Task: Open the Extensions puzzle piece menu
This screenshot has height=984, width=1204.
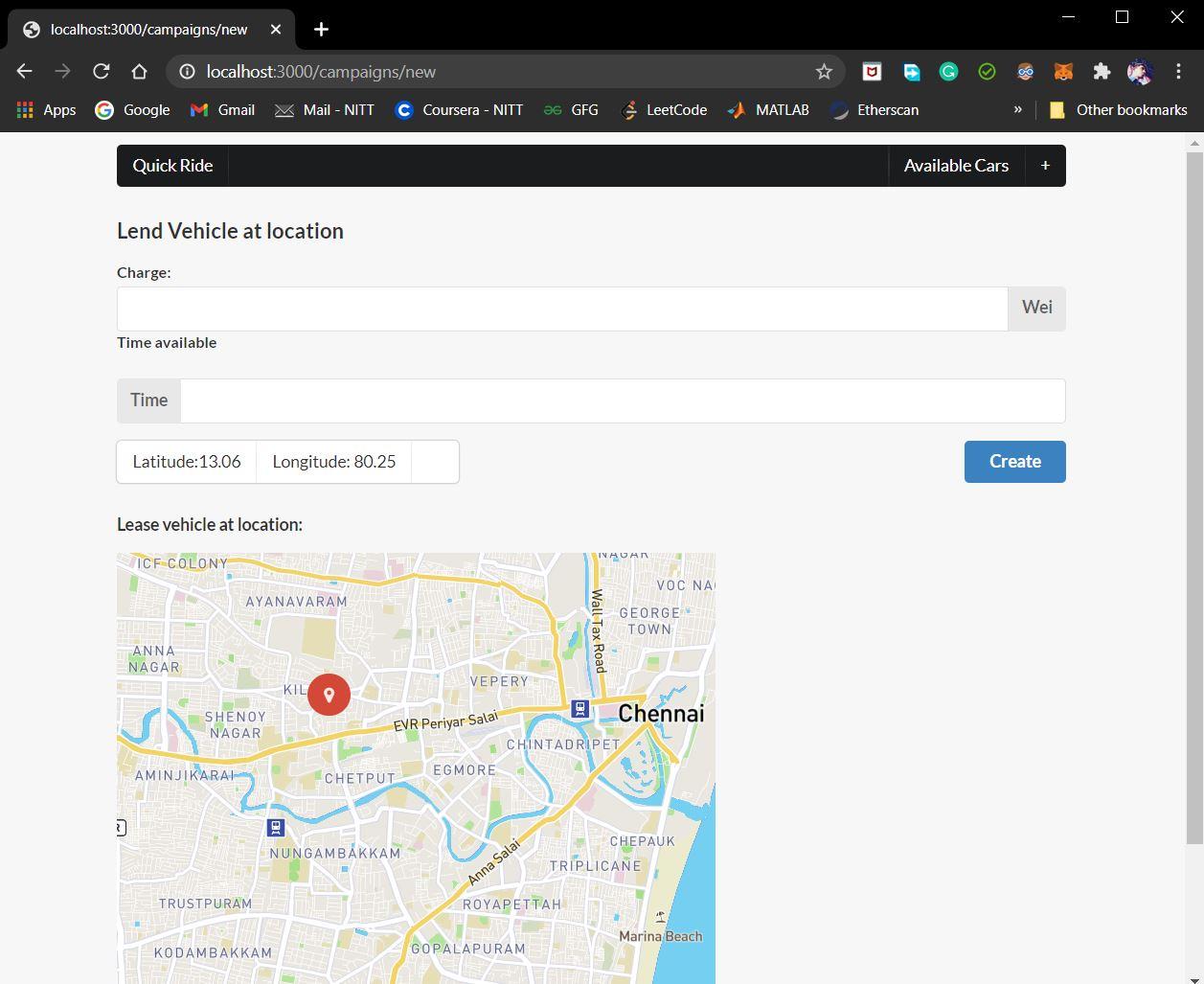Action: pos(1102,72)
